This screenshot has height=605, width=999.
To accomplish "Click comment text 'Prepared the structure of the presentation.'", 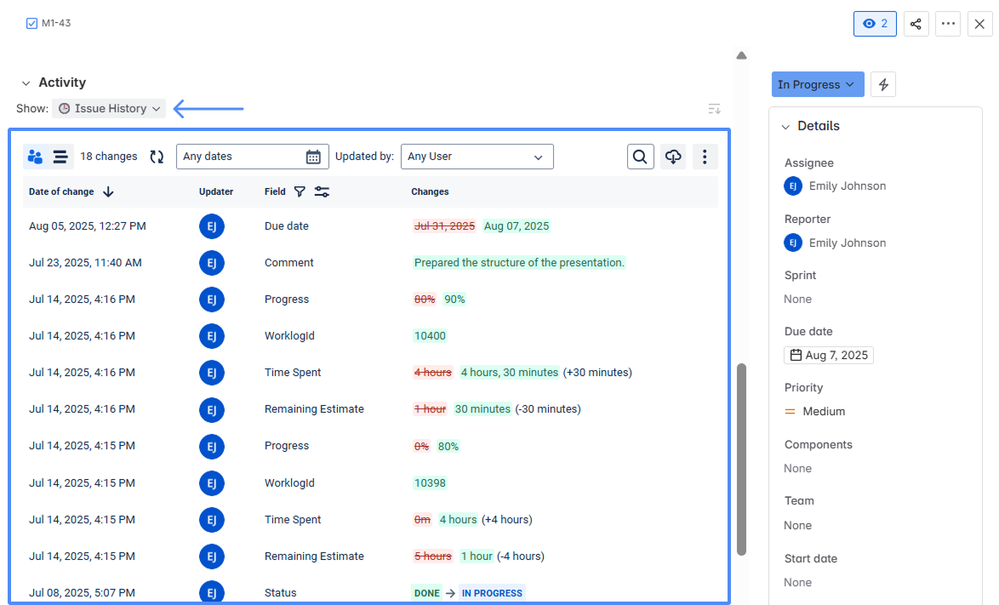I will coord(519,262).
